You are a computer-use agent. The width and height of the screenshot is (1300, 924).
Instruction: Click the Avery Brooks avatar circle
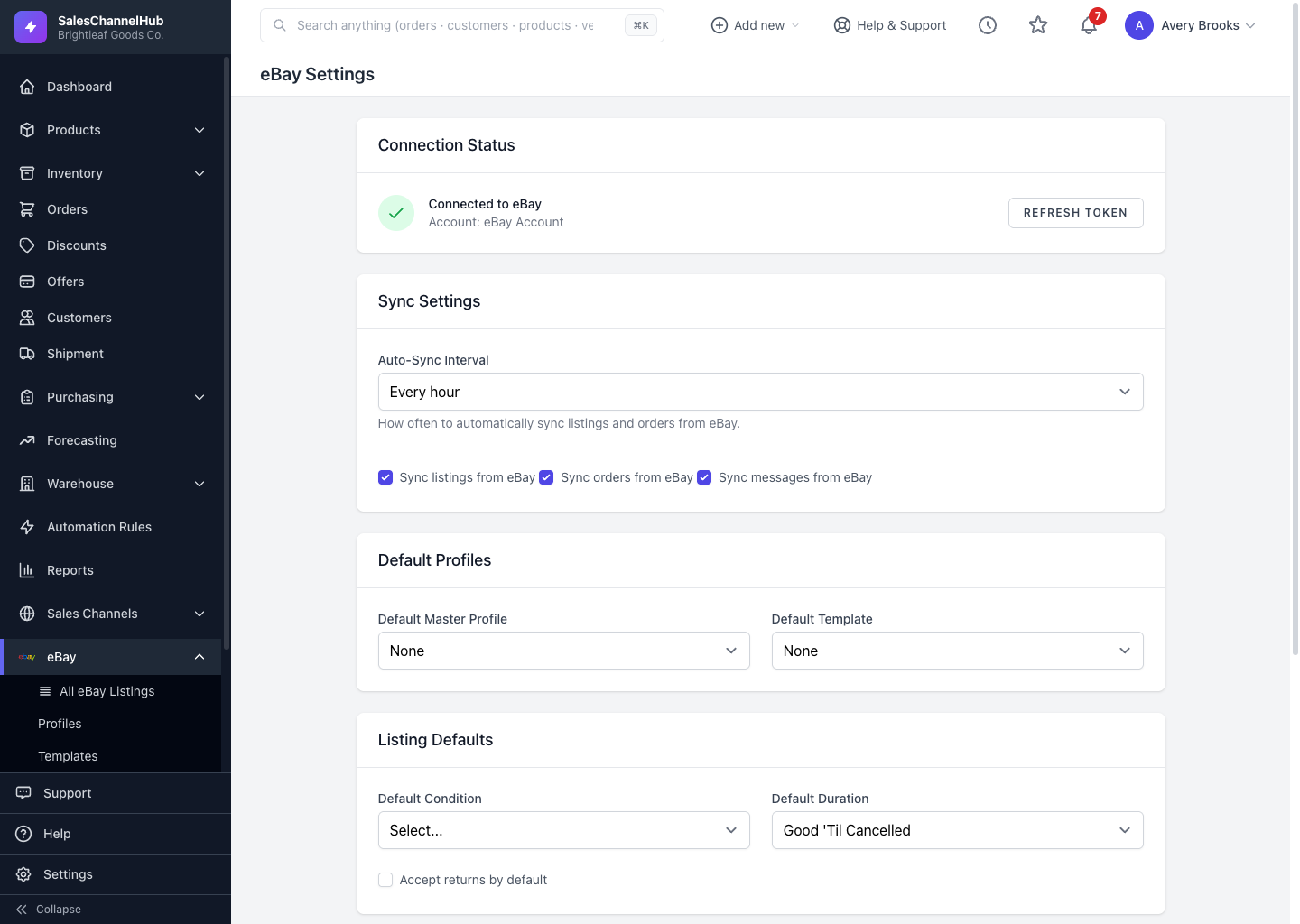pos(1139,25)
